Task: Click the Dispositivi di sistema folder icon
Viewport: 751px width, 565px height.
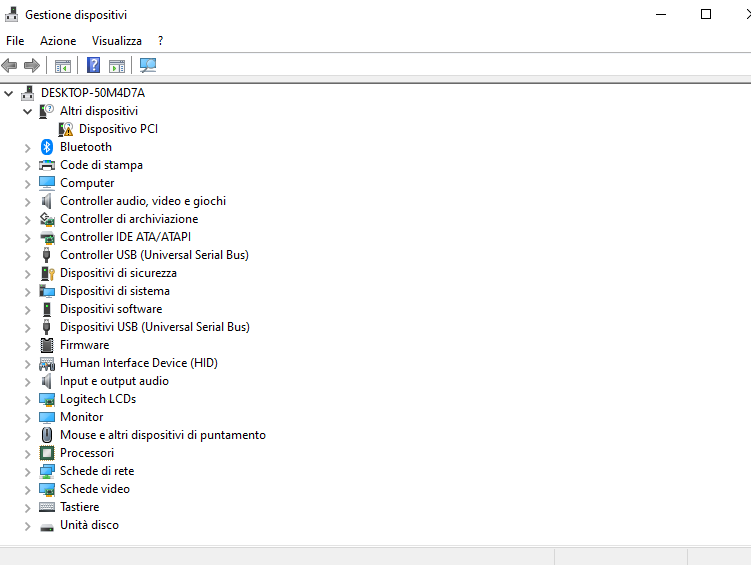Action: pyautogui.click(x=47, y=291)
